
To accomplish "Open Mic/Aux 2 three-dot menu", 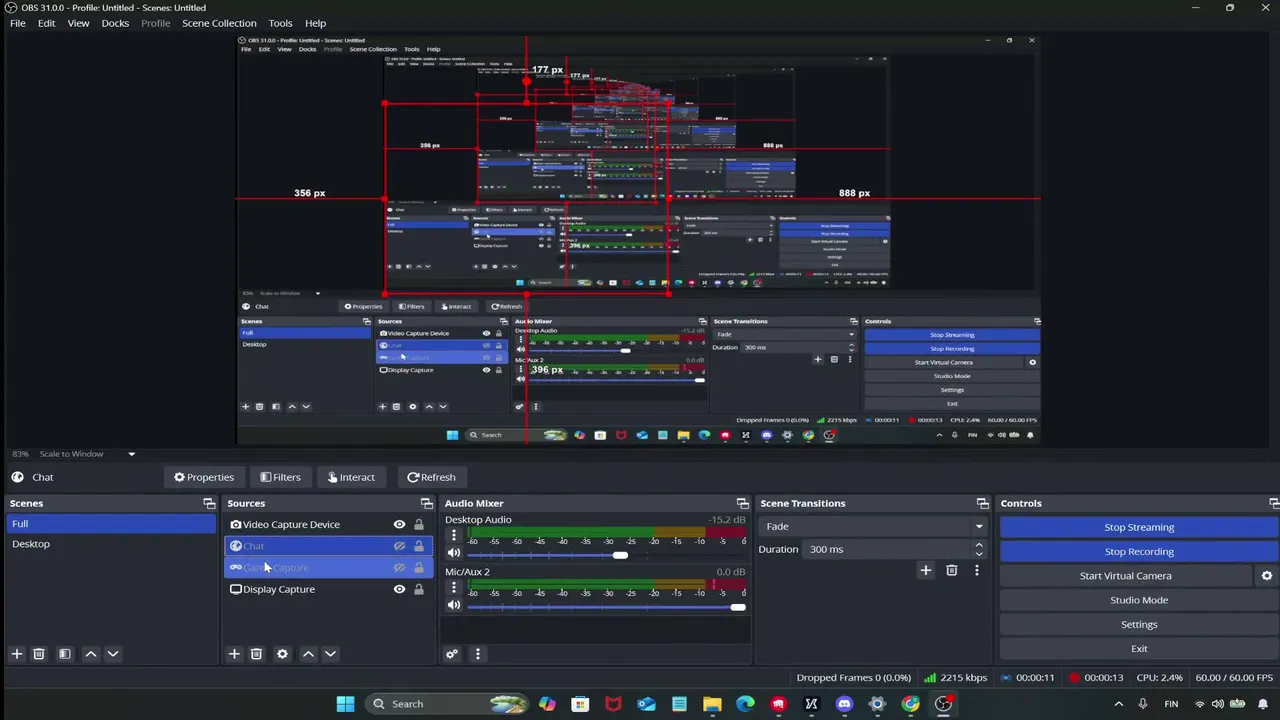I will 454,587.
